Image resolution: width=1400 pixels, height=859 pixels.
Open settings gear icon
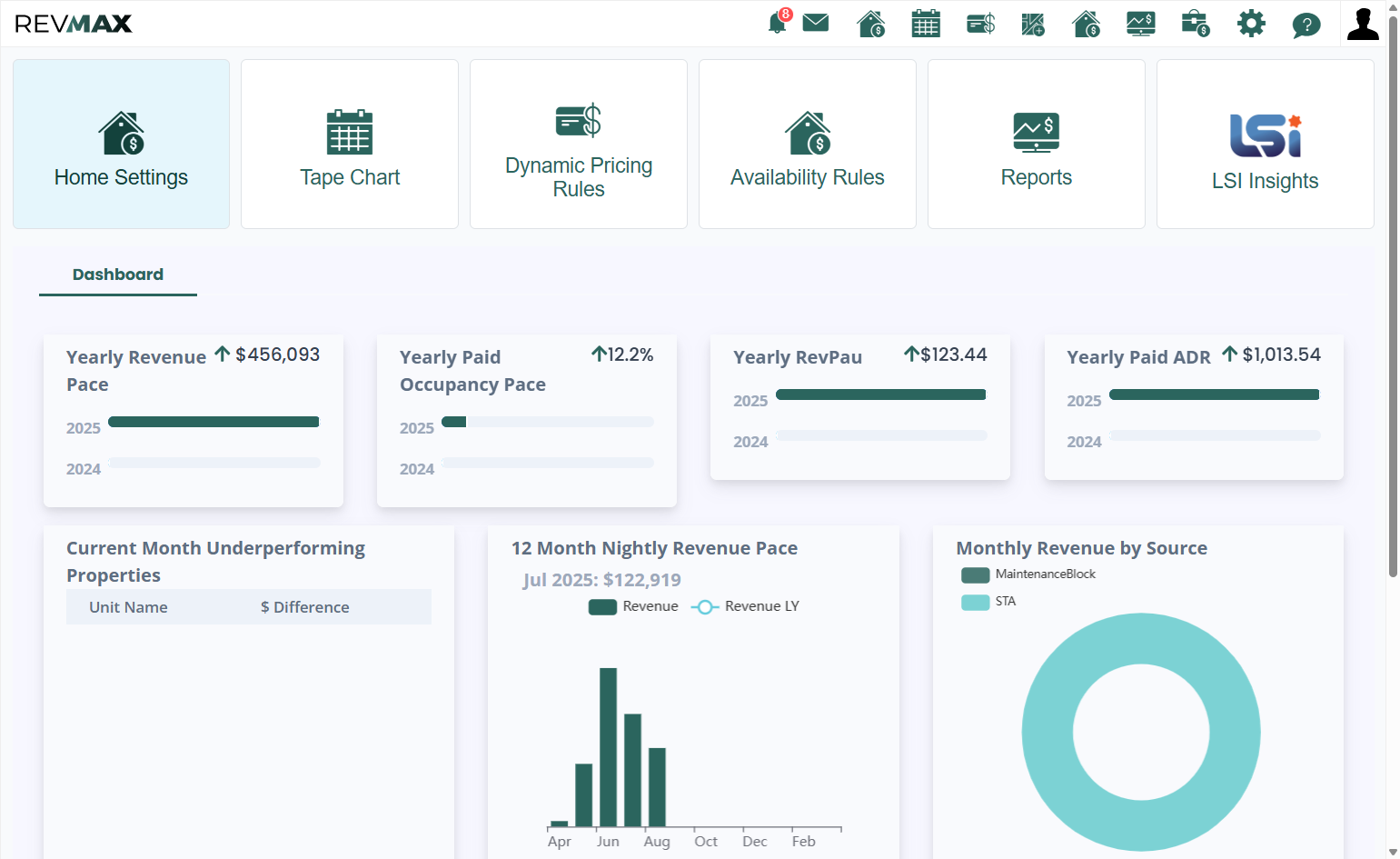[1251, 24]
